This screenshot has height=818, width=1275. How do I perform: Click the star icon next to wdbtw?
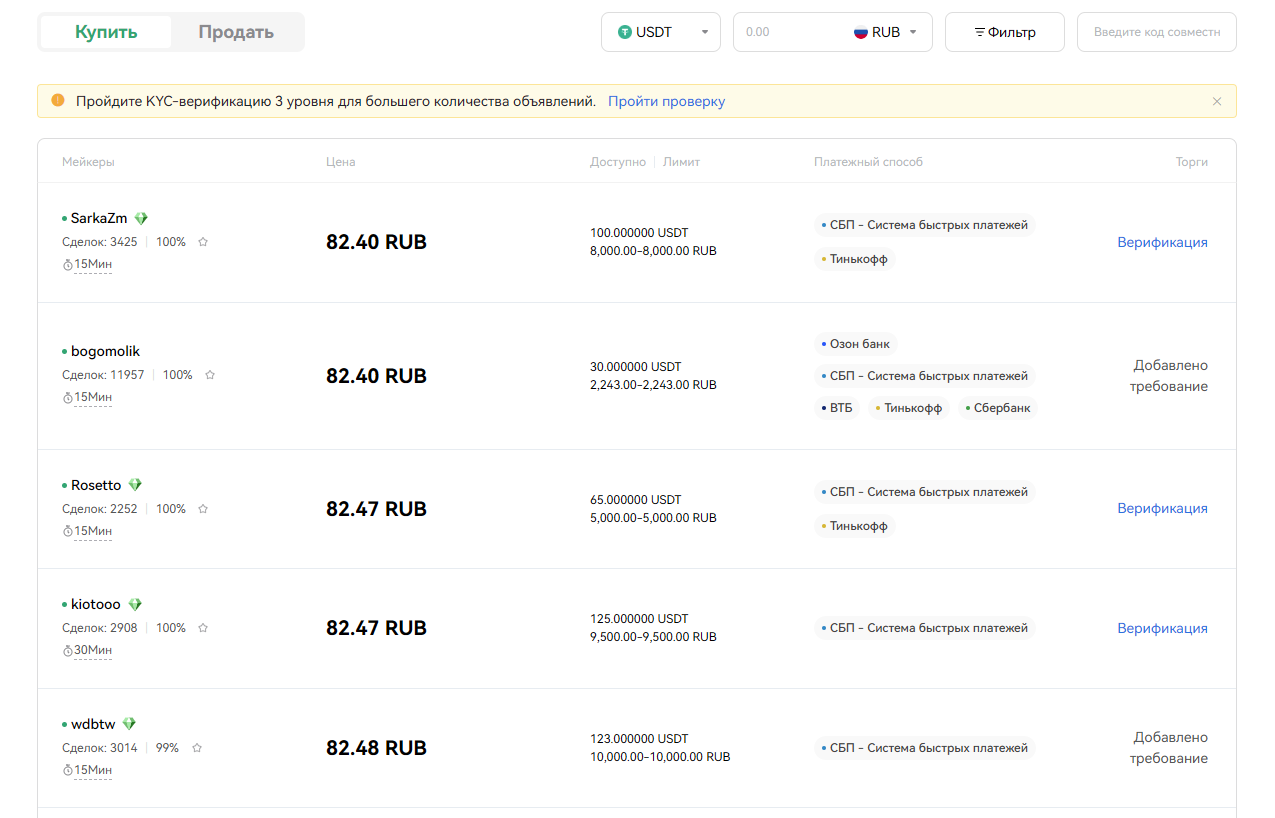[x=197, y=748]
